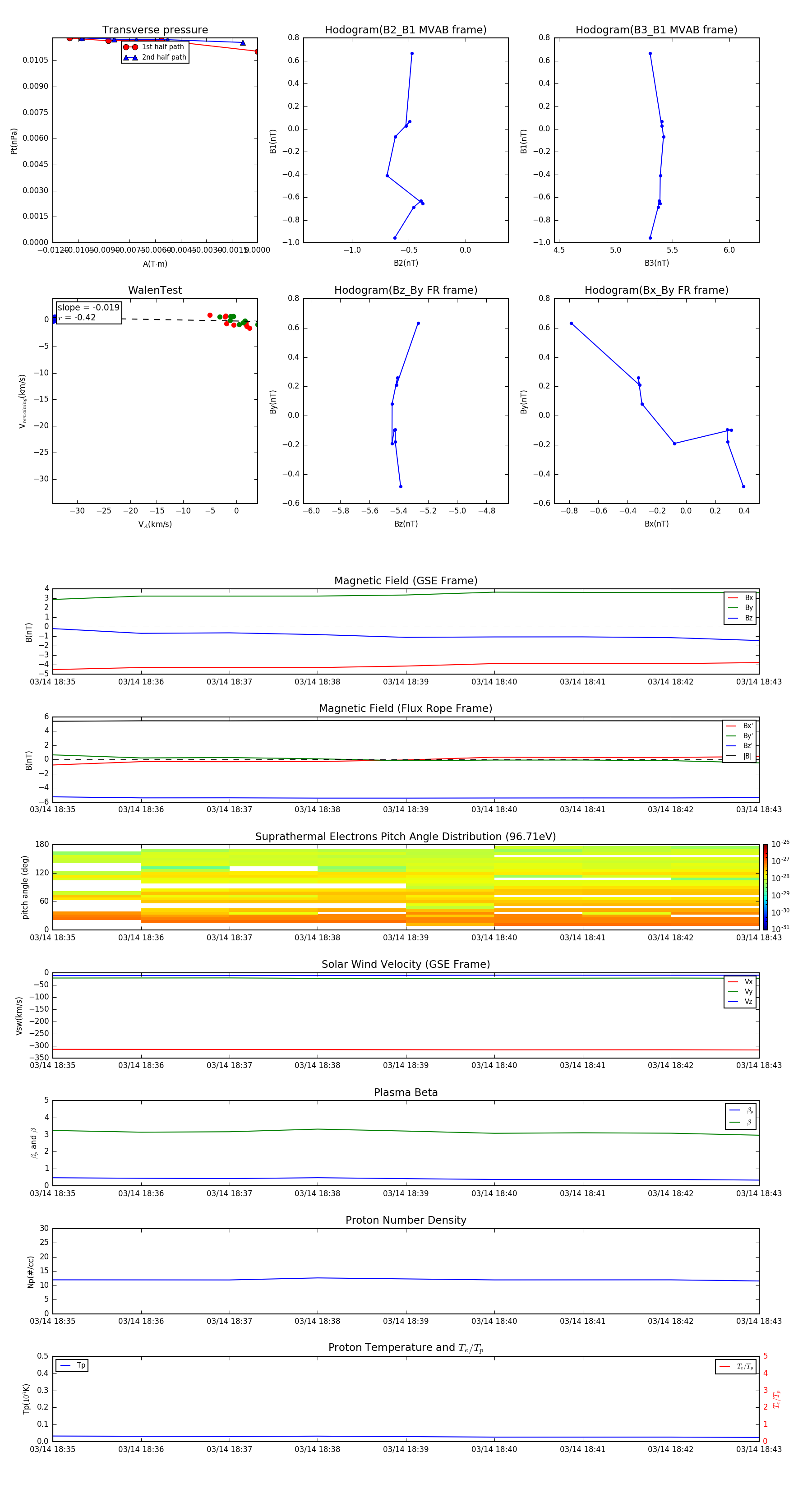Select the βp entry in Plasma Beta legend

(741, 1110)
